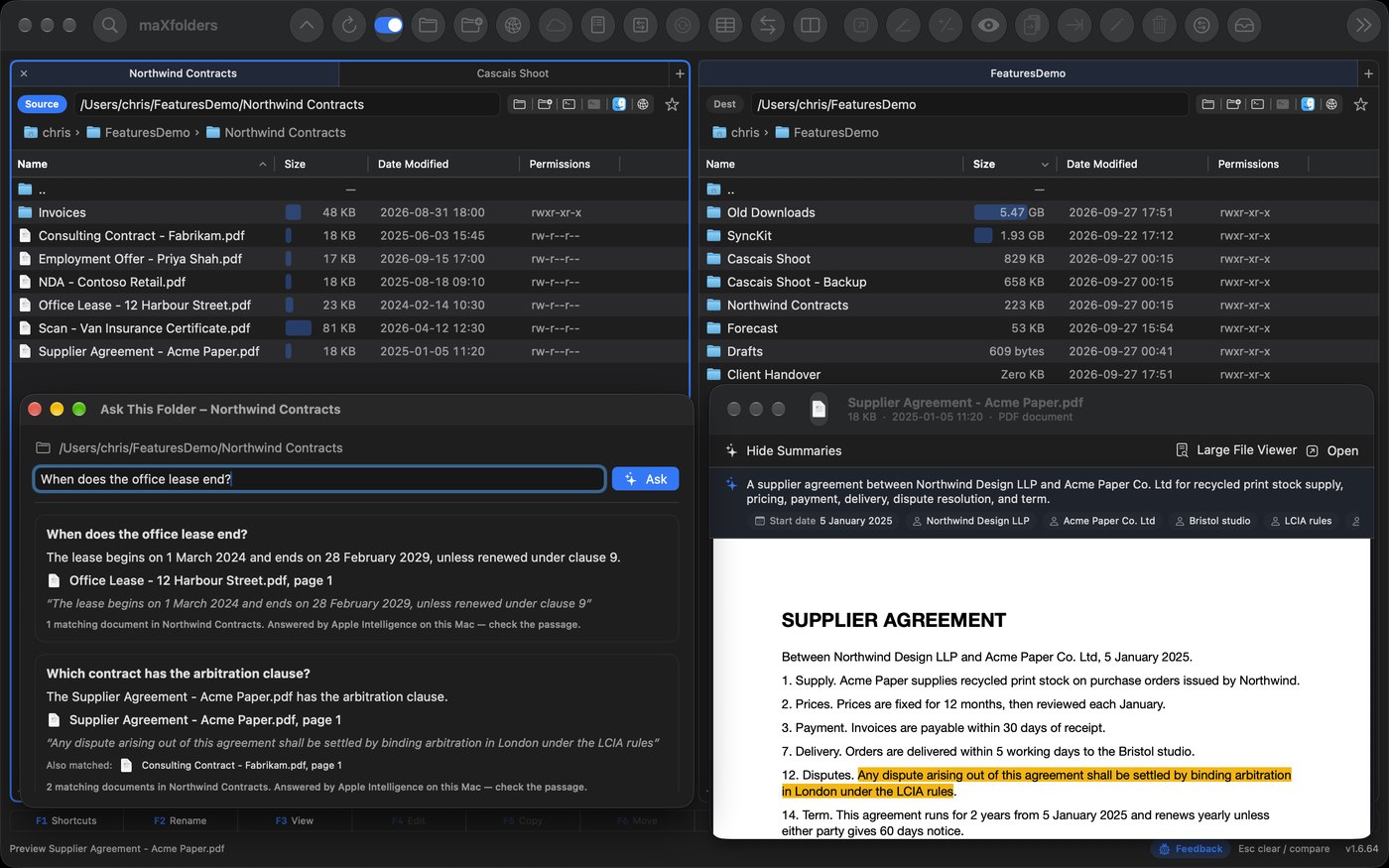The height and width of the screenshot is (868, 1389).
Task: Open Terminal icon in the Source path bar
Action: click(x=568, y=104)
